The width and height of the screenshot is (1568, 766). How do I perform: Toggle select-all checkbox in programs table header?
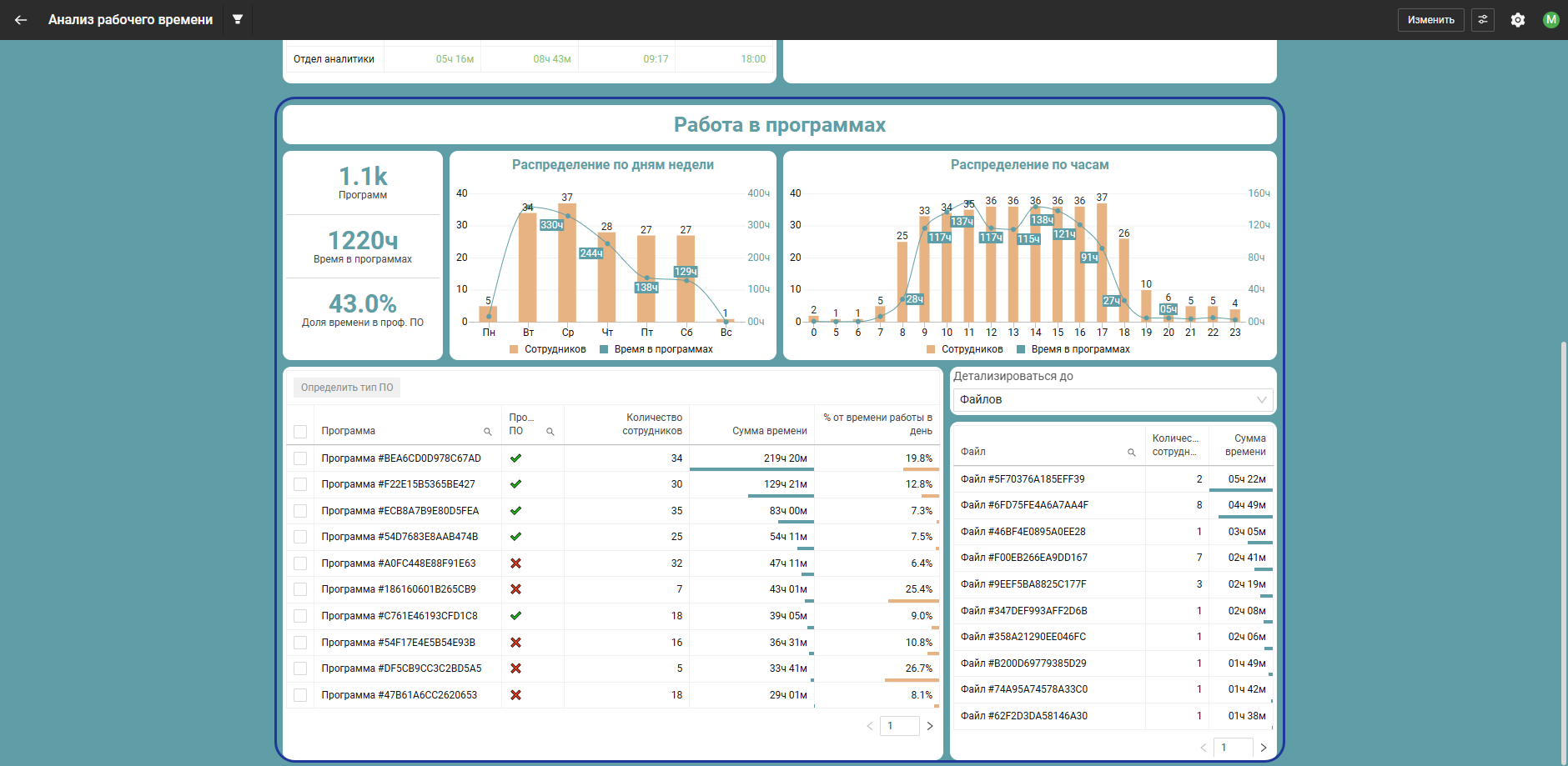300,432
